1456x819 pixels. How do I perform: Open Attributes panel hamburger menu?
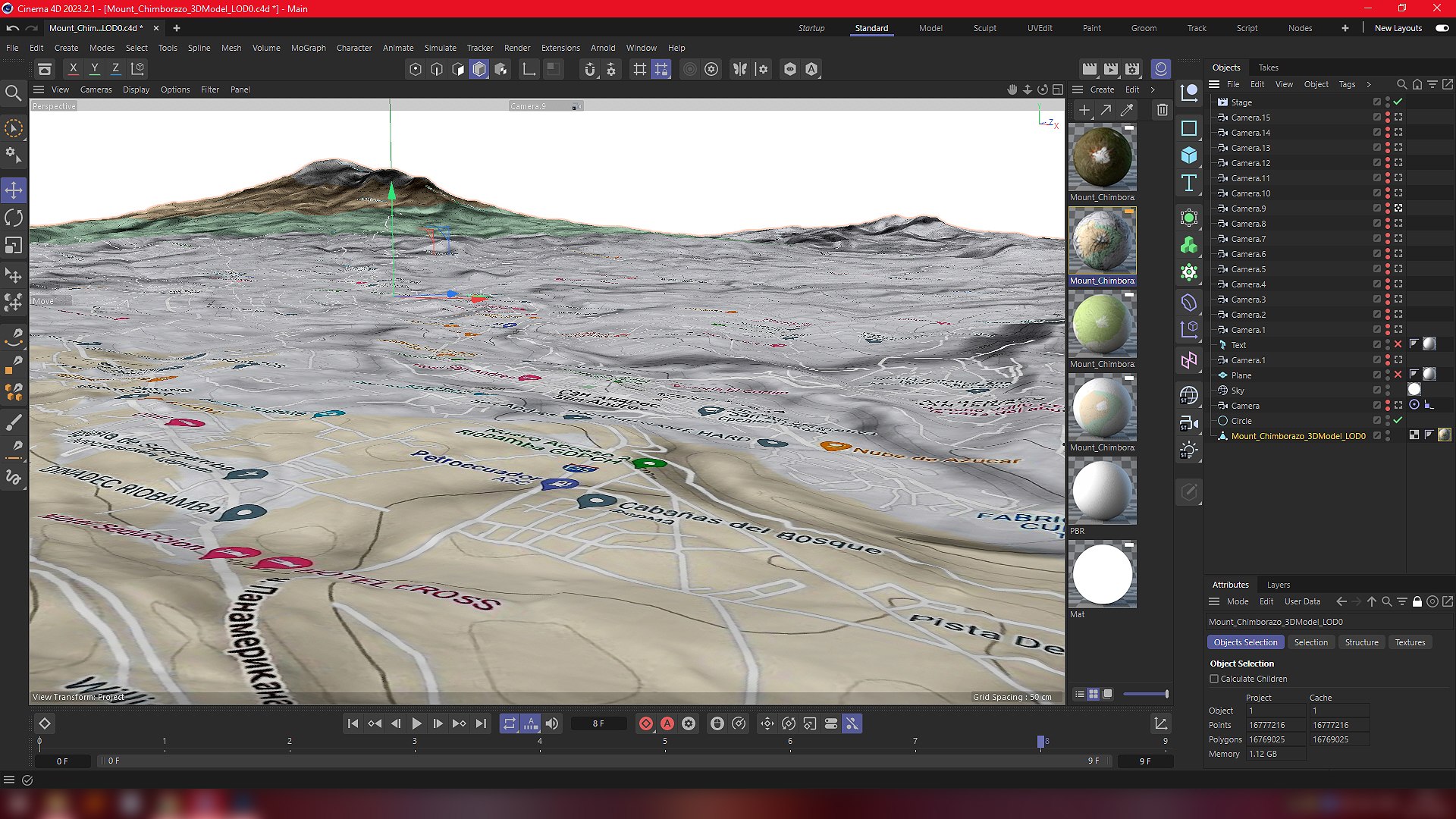tap(1214, 601)
